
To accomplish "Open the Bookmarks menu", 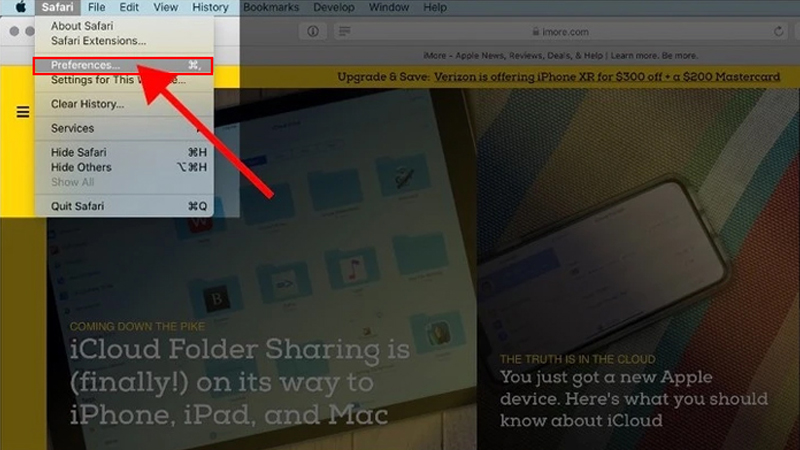I will pyautogui.click(x=271, y=7).
